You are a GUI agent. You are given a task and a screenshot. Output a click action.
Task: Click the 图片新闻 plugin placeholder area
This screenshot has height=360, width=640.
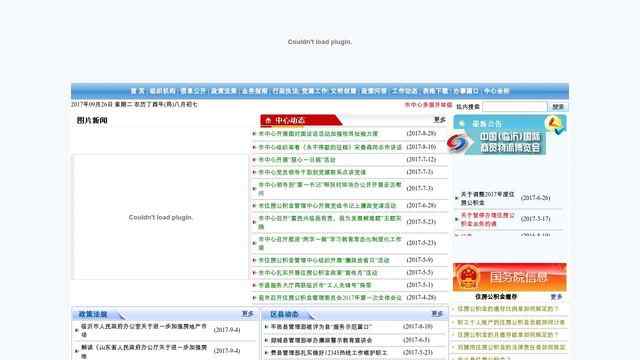[x=160, y=217]
